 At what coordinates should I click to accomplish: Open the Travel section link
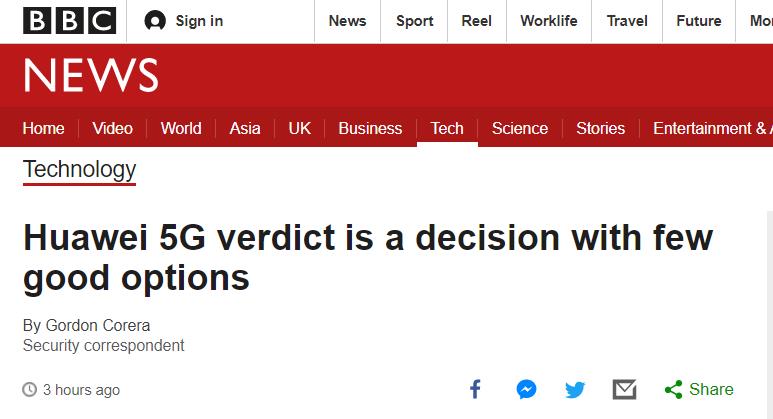pyautogui.click(x=627, y=21)
